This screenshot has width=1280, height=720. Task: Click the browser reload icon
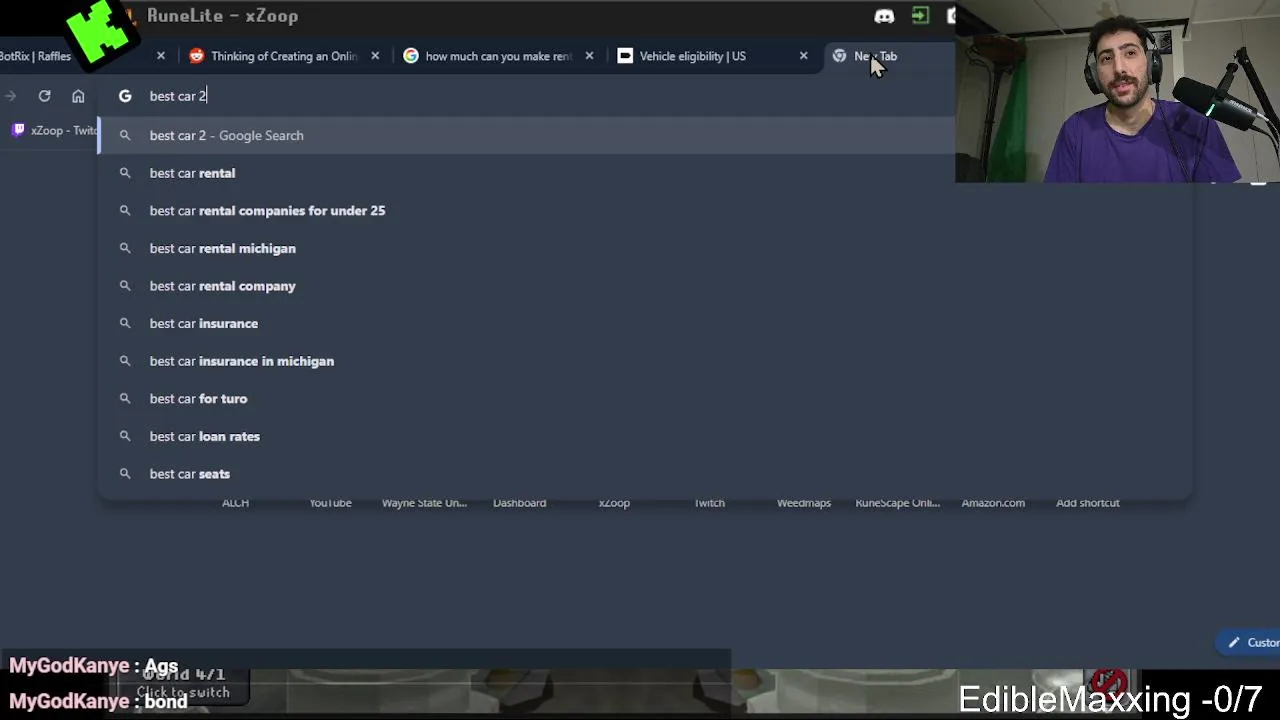44,96
